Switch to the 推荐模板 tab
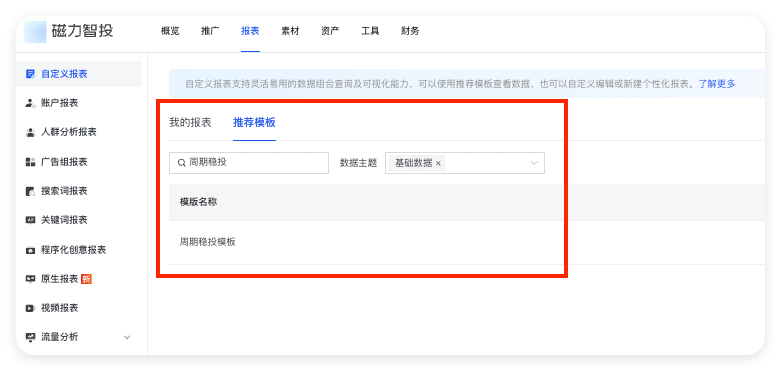Image resolution: width=780 pixels, height=370 pixels. [254, 122]
